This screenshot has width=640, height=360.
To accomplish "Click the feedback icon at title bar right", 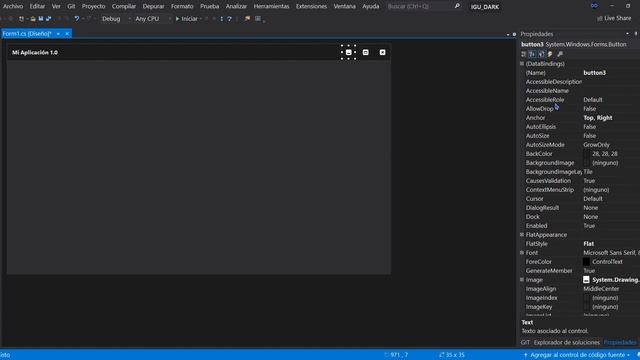I will pos(594,6).
